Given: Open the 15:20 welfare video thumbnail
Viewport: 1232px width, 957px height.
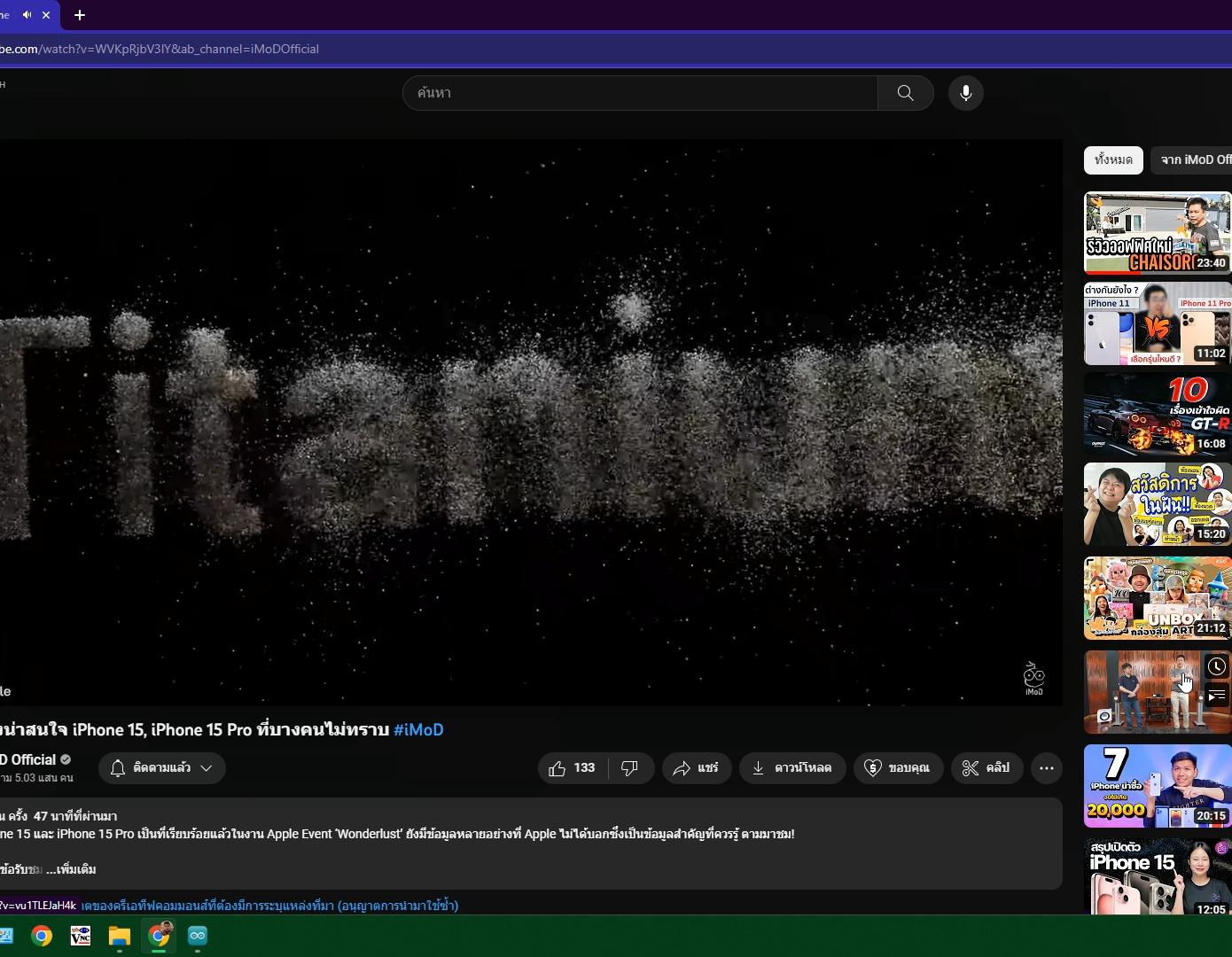Looking at the screenshot, I should click(x=1158, y=504).
